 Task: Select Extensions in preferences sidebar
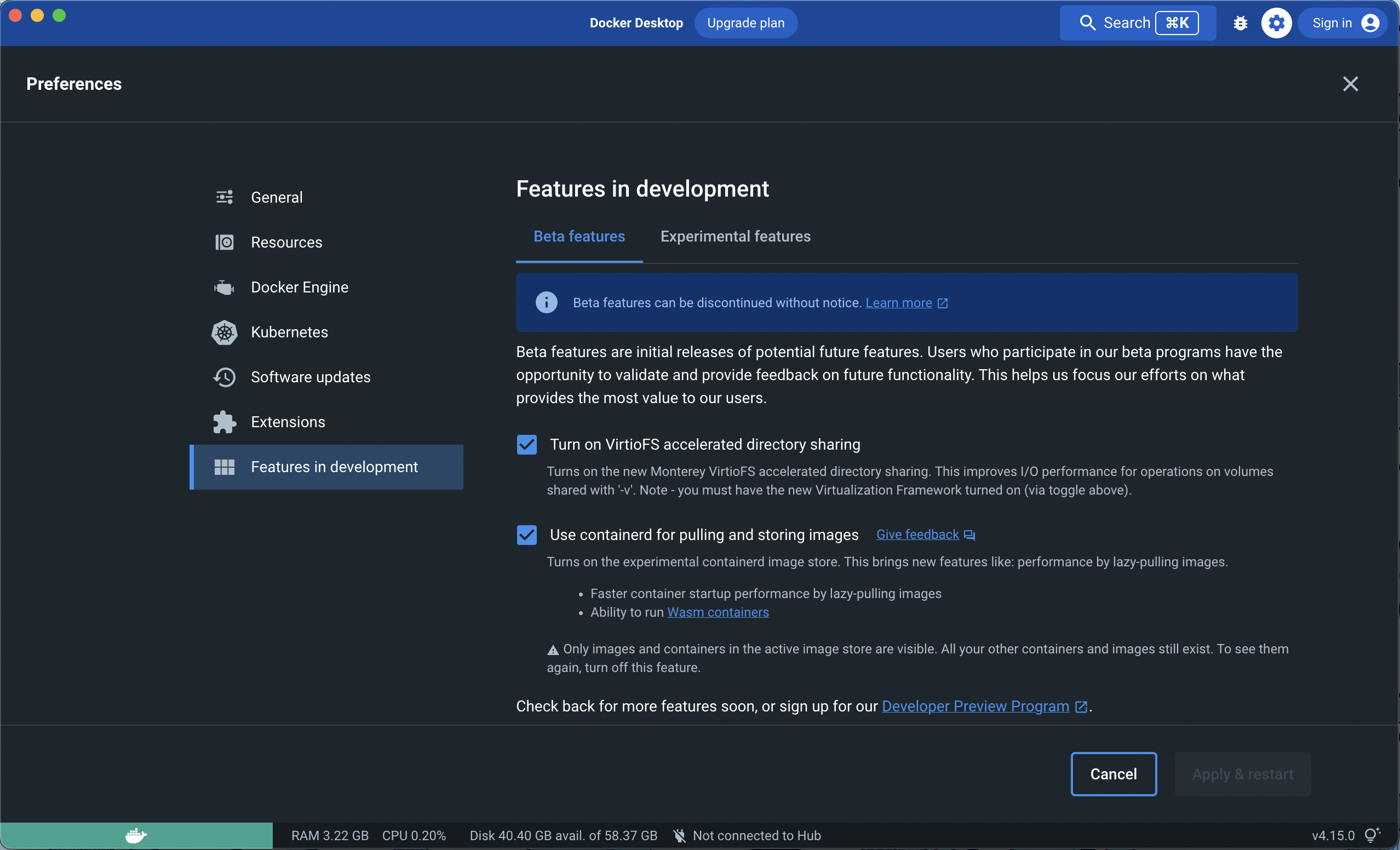pyautogui.click(x=326, y=422)
